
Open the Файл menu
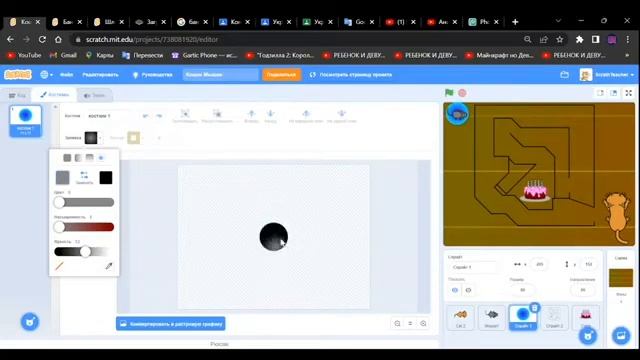click(66, 75)
